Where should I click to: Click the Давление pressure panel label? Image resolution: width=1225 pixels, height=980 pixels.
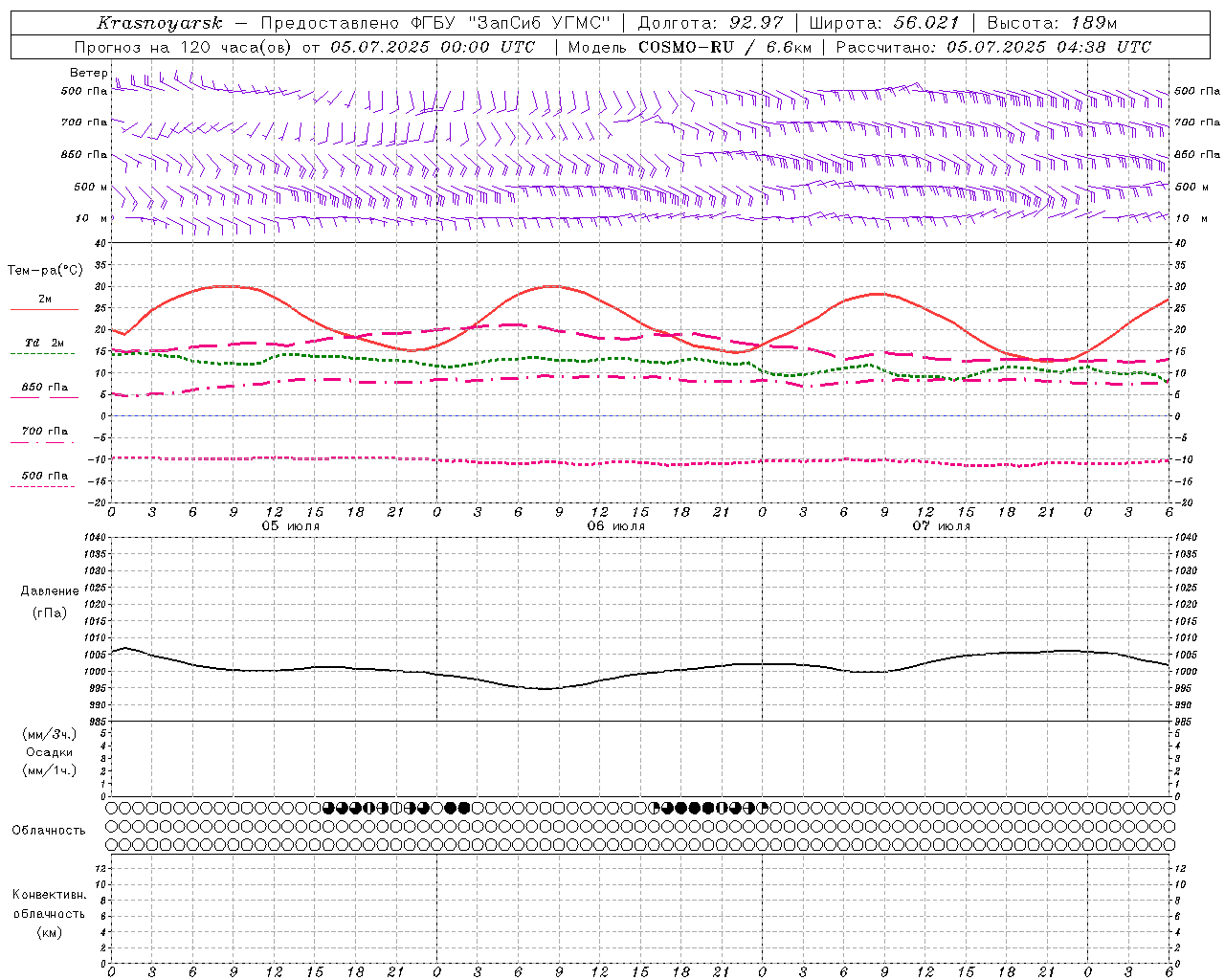point(50,591)
